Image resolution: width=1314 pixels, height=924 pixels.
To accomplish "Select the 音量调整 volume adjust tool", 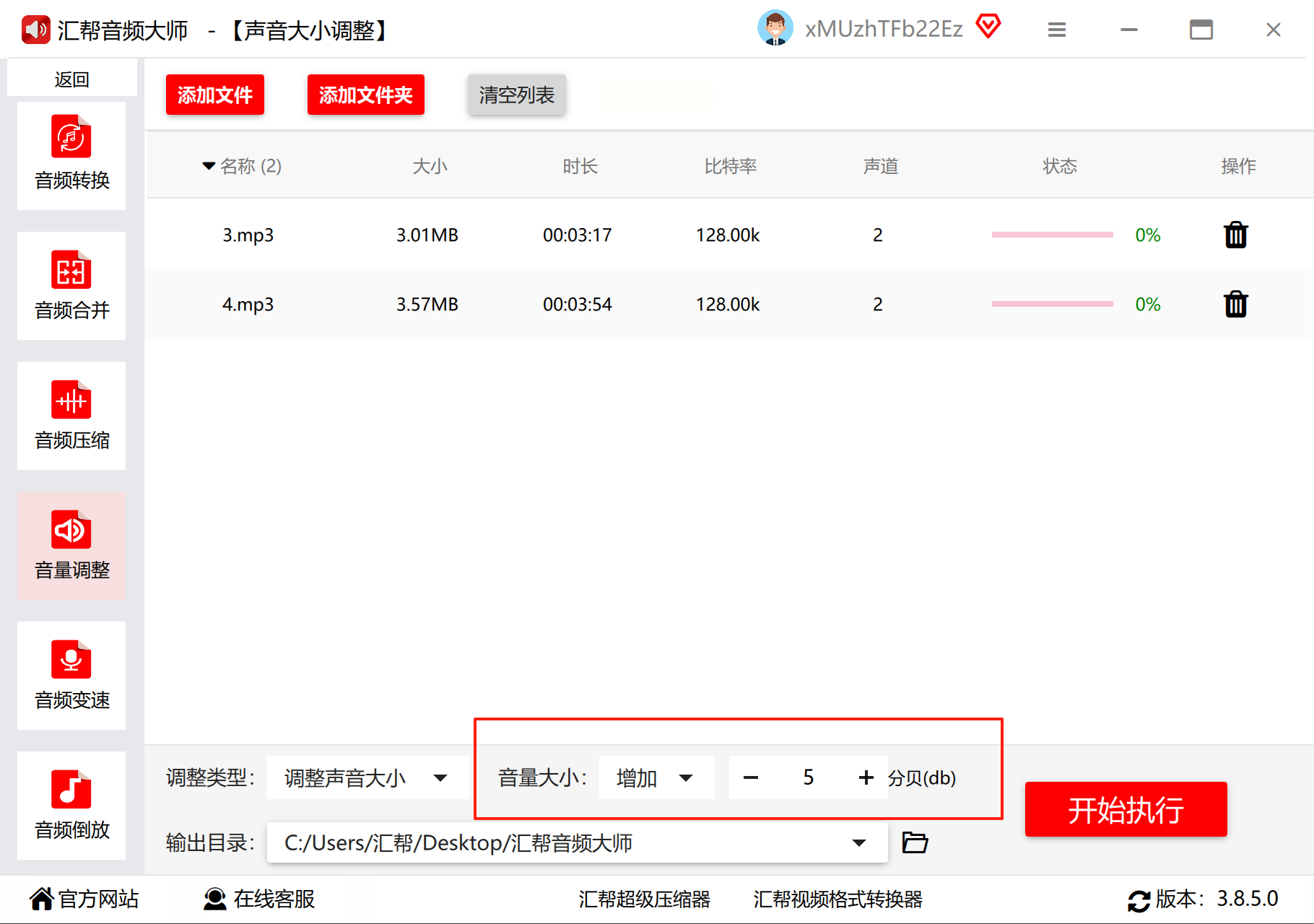I will [x=71, y=546].
